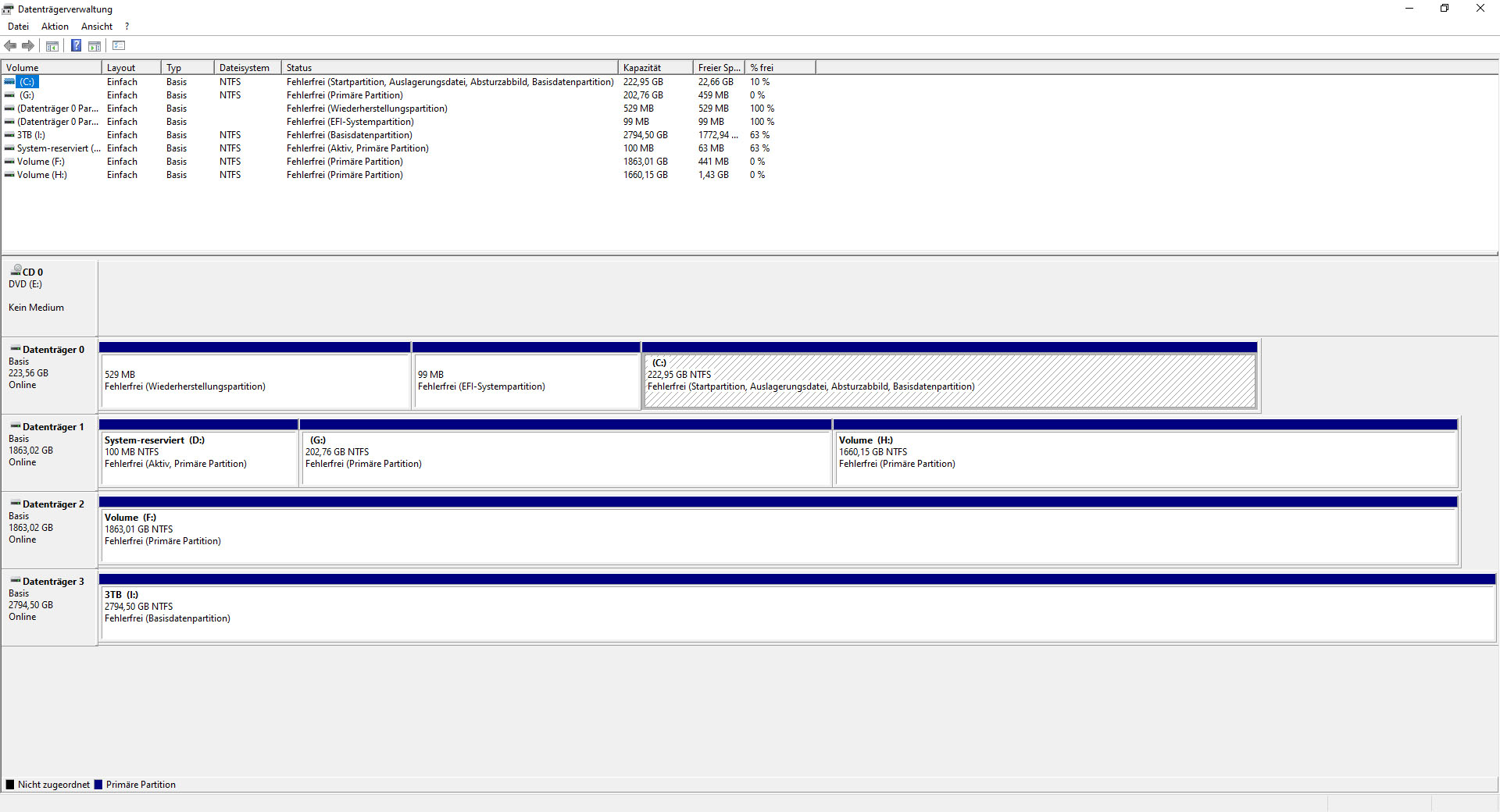Click the disk icon beside Datenträger 2
1500x812 pixels.
tap(16, 503)
